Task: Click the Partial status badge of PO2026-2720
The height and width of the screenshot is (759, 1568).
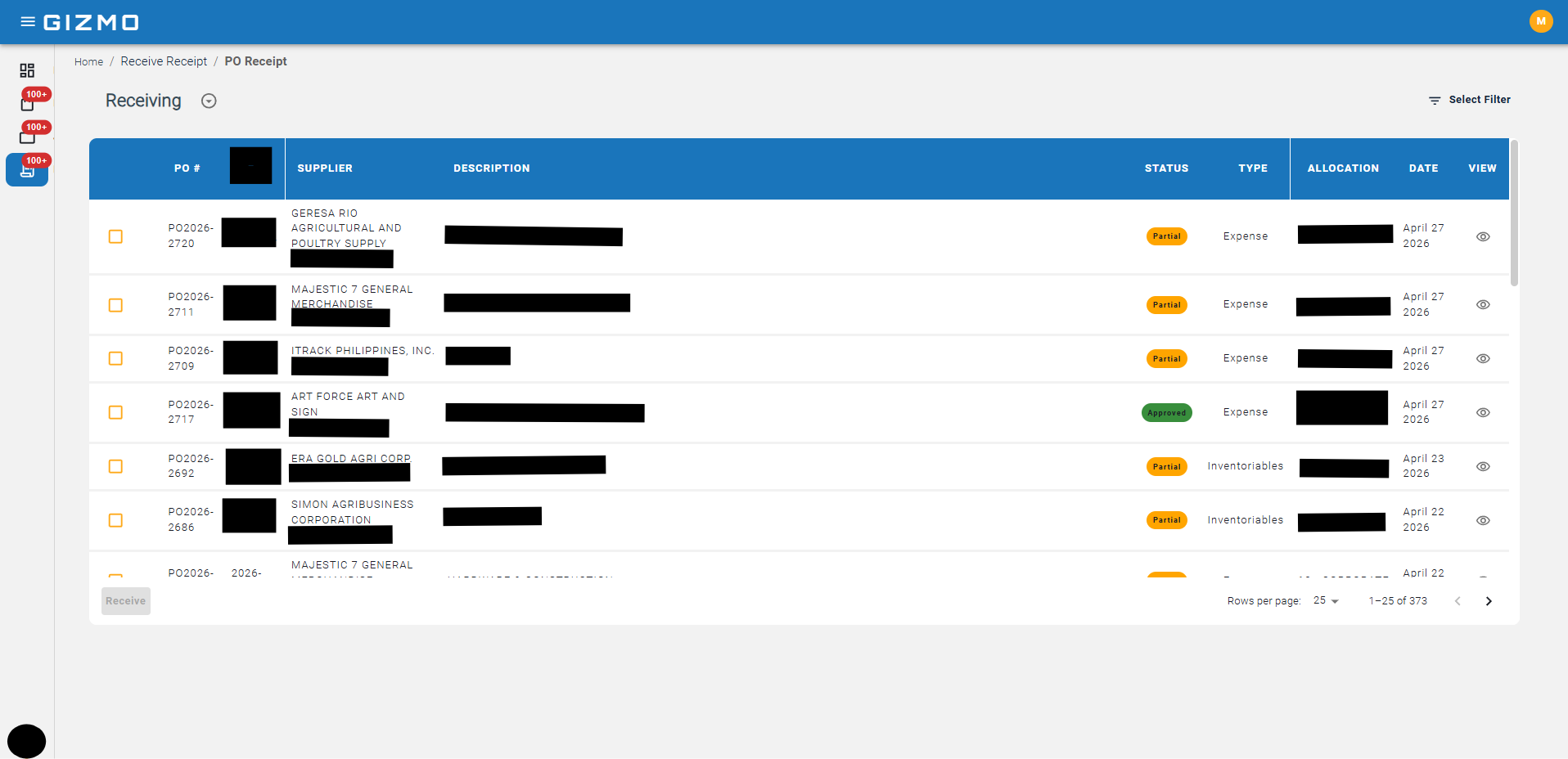Action: click(x=1166, y=236)
